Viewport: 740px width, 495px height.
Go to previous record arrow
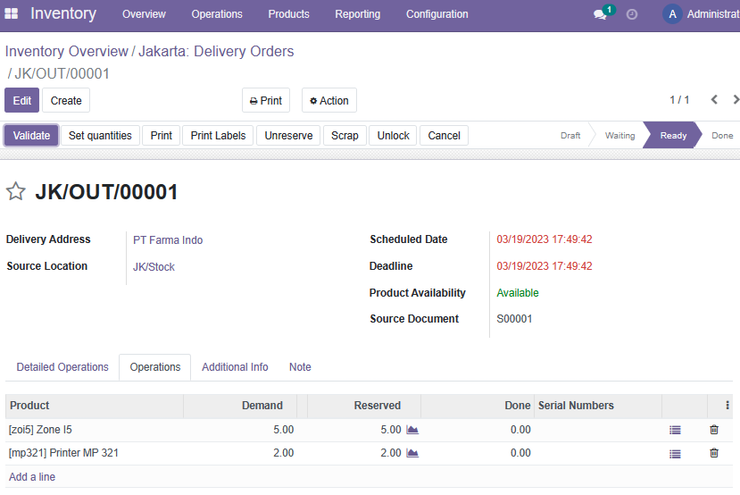714,100
